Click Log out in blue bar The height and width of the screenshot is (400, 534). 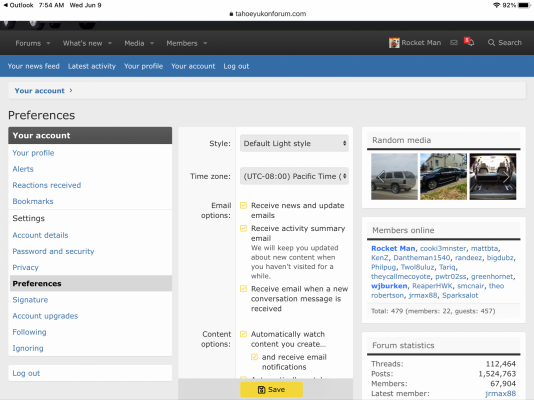[x=236, y=66]
